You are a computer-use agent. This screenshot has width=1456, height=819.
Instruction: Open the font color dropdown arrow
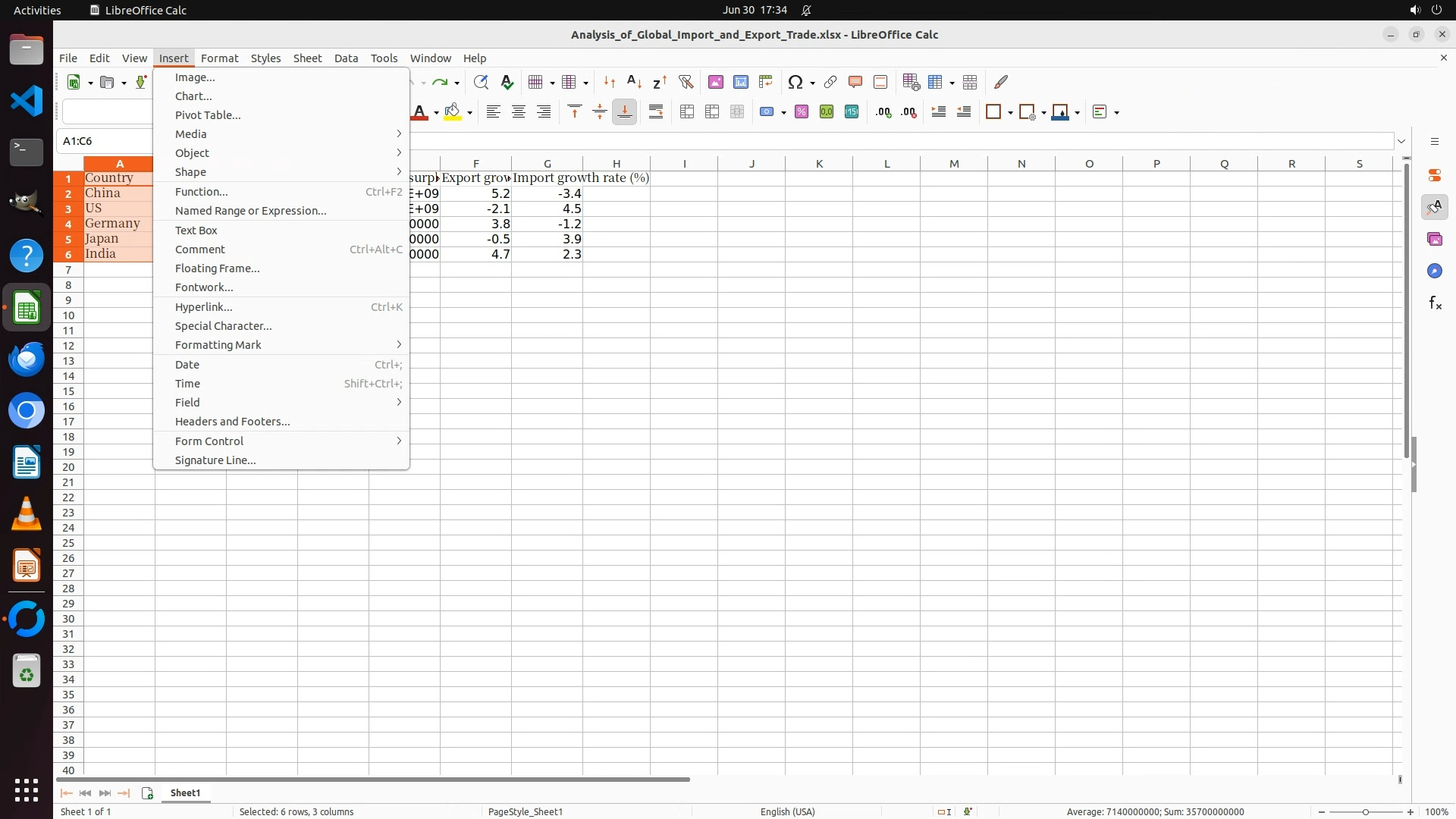click(436, 113)
